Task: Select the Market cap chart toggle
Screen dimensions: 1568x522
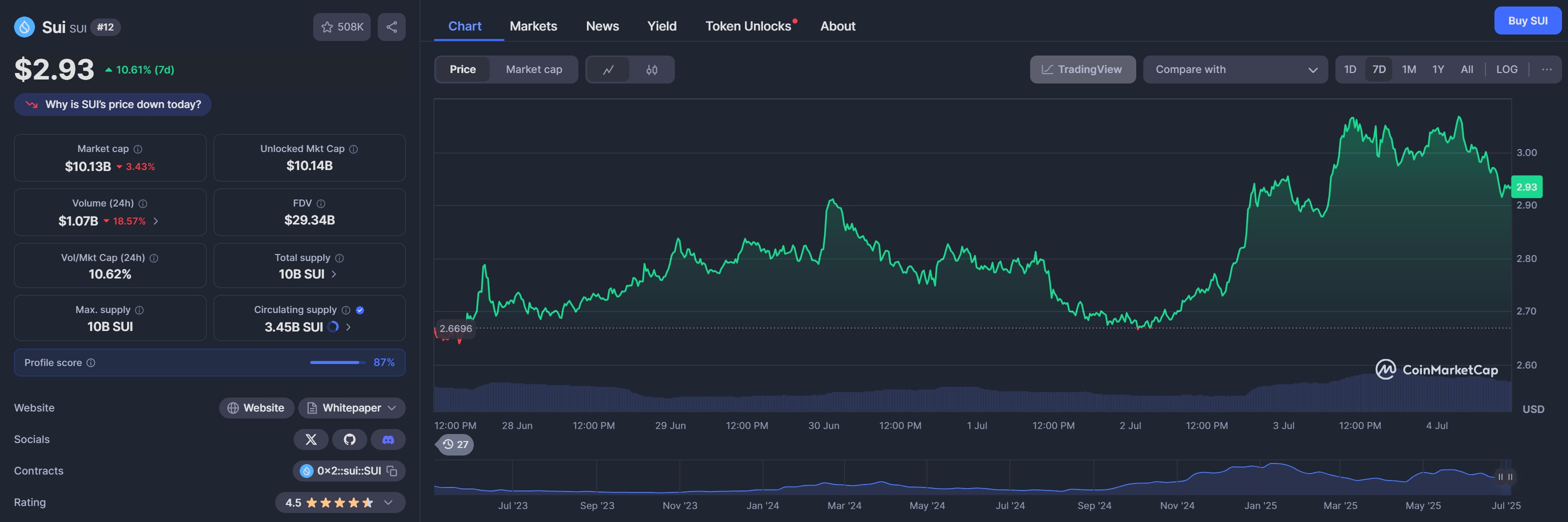Action: point(534,69)
